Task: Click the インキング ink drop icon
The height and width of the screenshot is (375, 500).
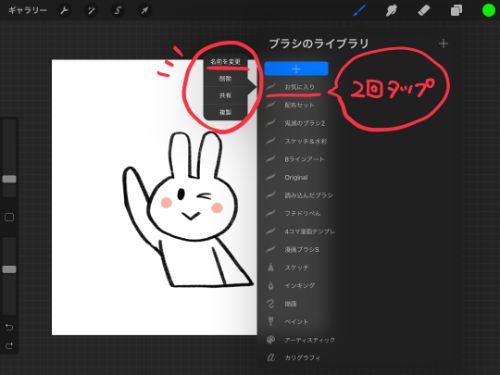Action: tap(271, 286)
